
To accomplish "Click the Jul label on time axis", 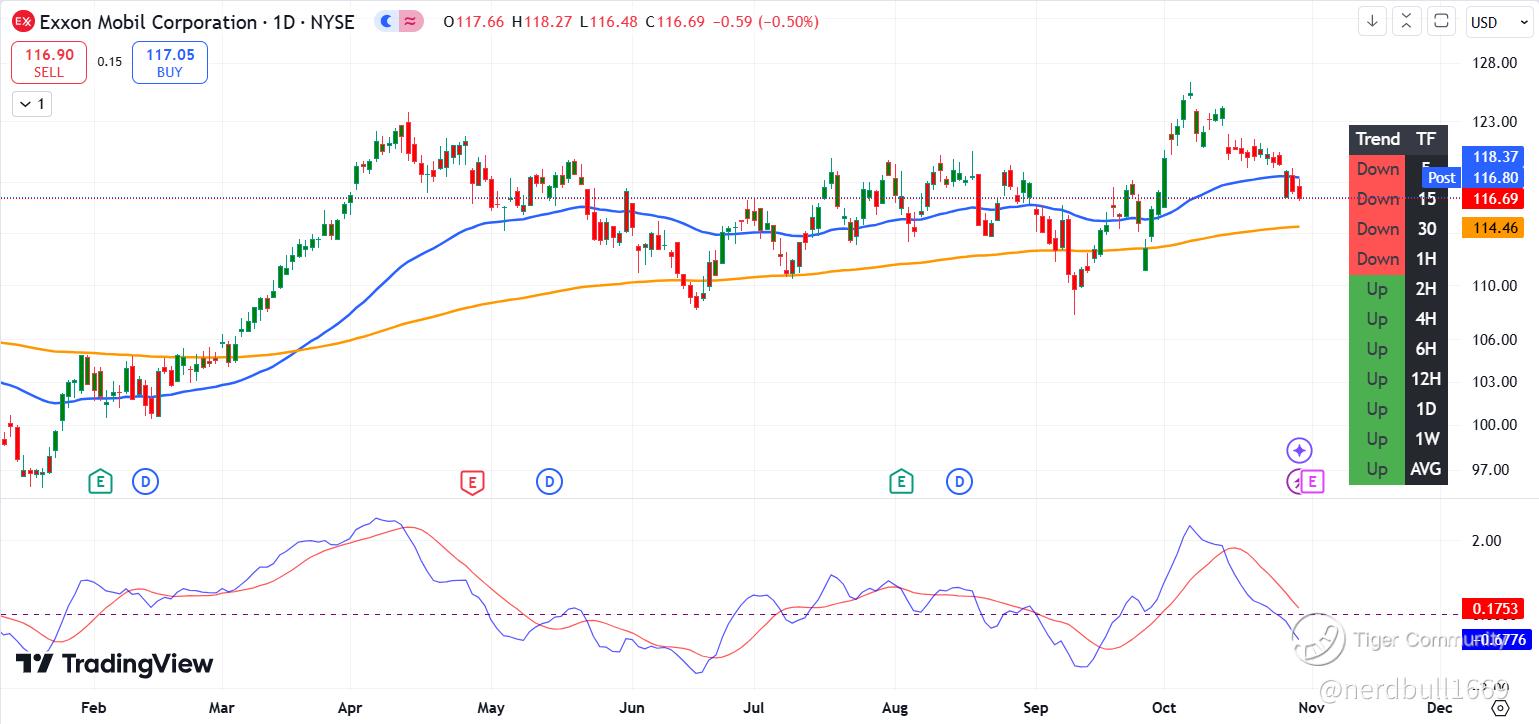I will click(x=756, y=708).
